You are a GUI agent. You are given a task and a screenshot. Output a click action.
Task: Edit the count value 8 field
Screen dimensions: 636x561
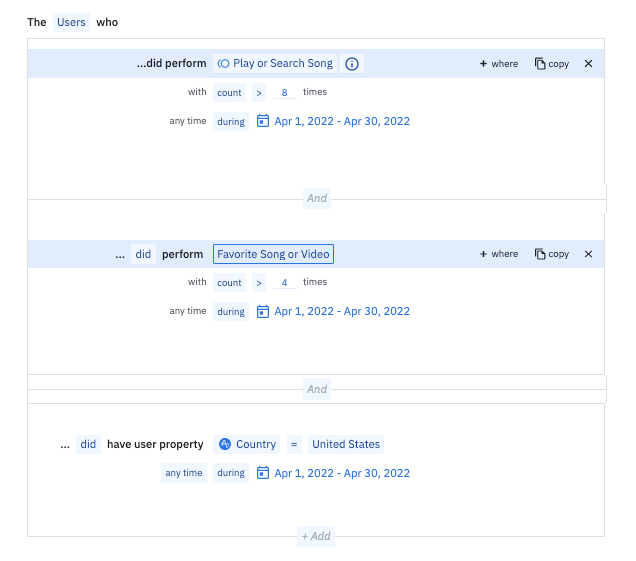click(x=285, y=92)
